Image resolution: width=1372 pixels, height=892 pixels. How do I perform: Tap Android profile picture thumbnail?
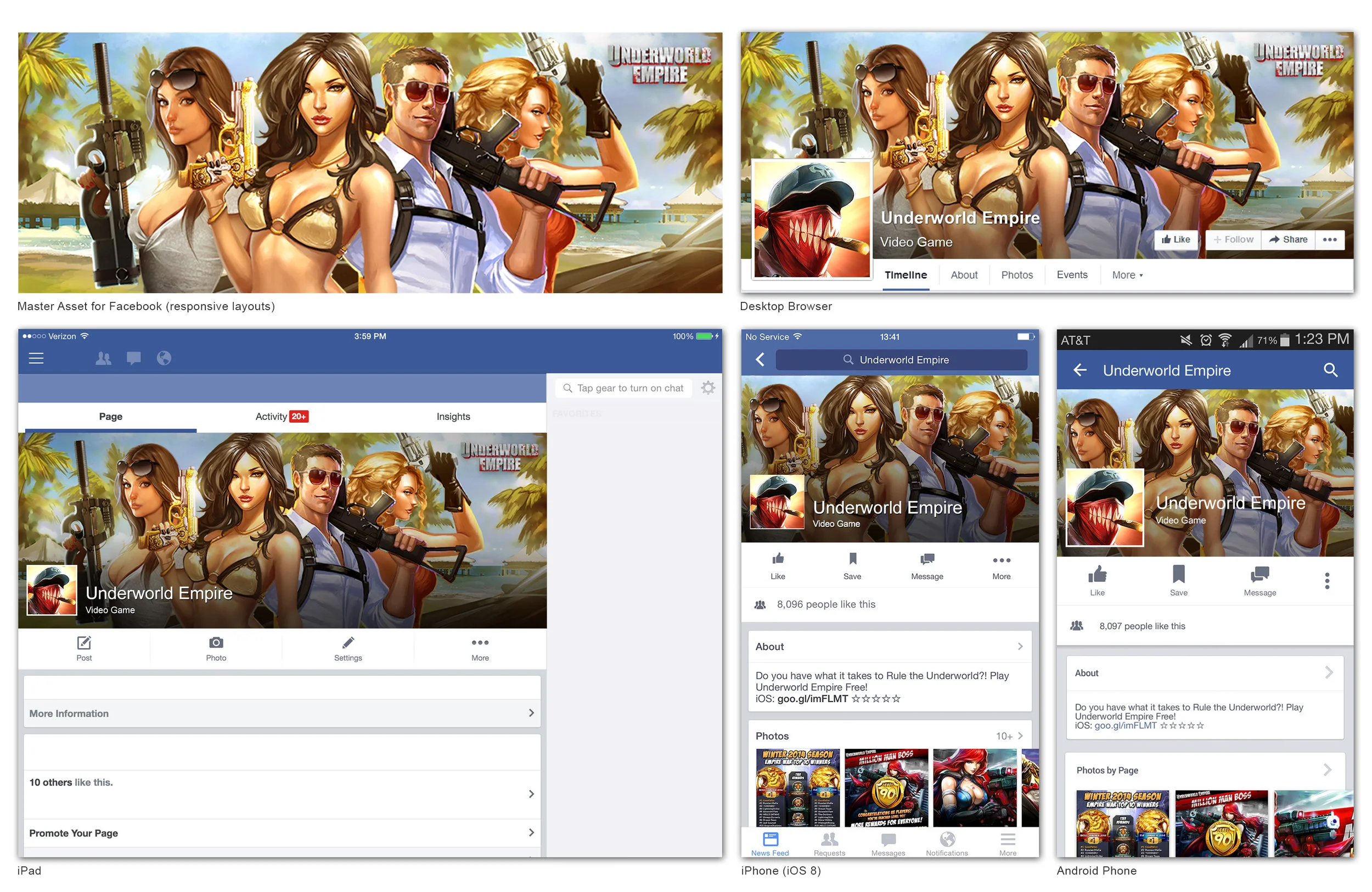click(1105, 508)
